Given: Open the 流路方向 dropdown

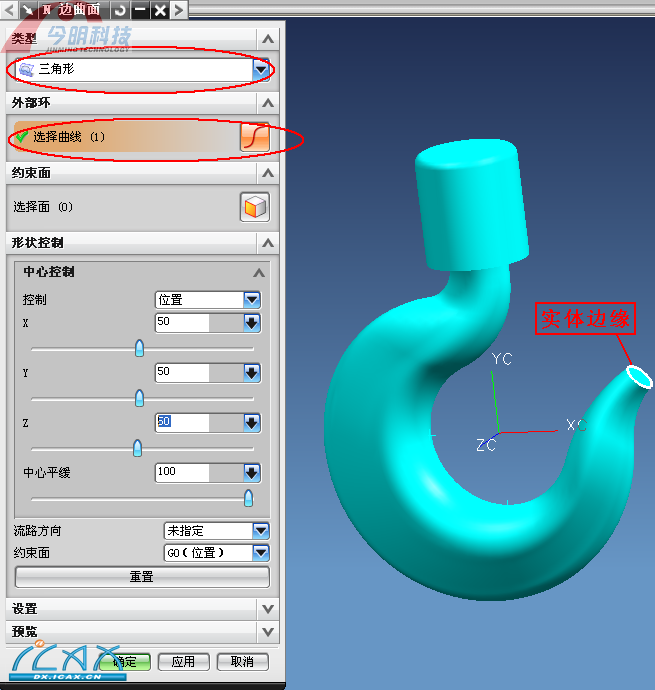Looking at the screenshot, I should tap(261, 531).
